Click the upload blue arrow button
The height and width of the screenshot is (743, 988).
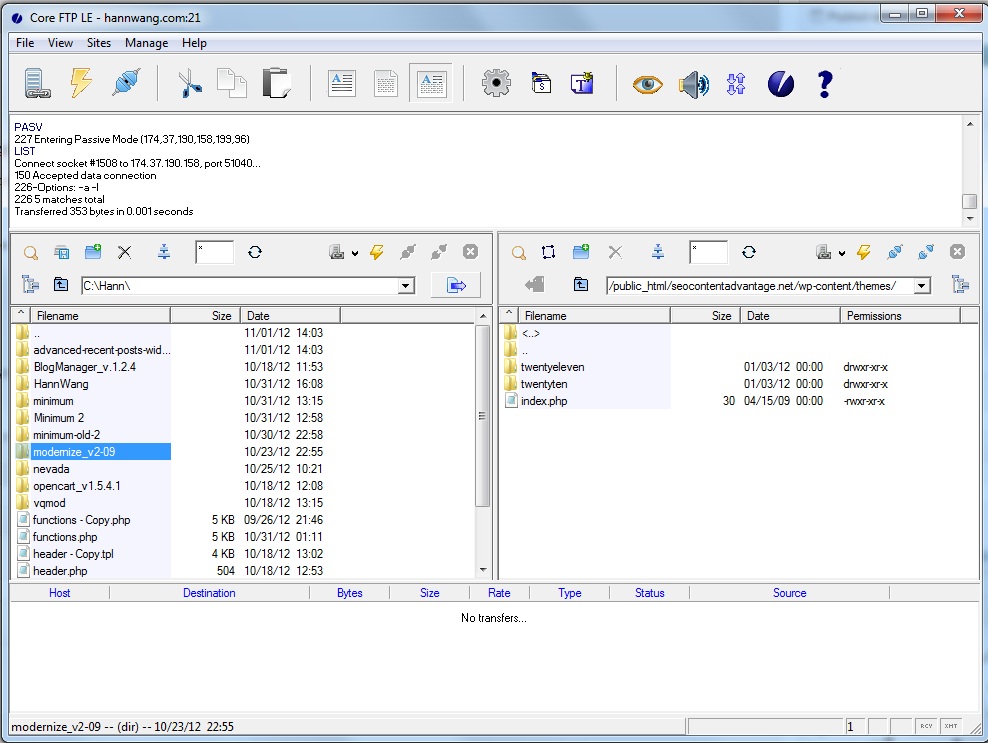coord(456,285)
